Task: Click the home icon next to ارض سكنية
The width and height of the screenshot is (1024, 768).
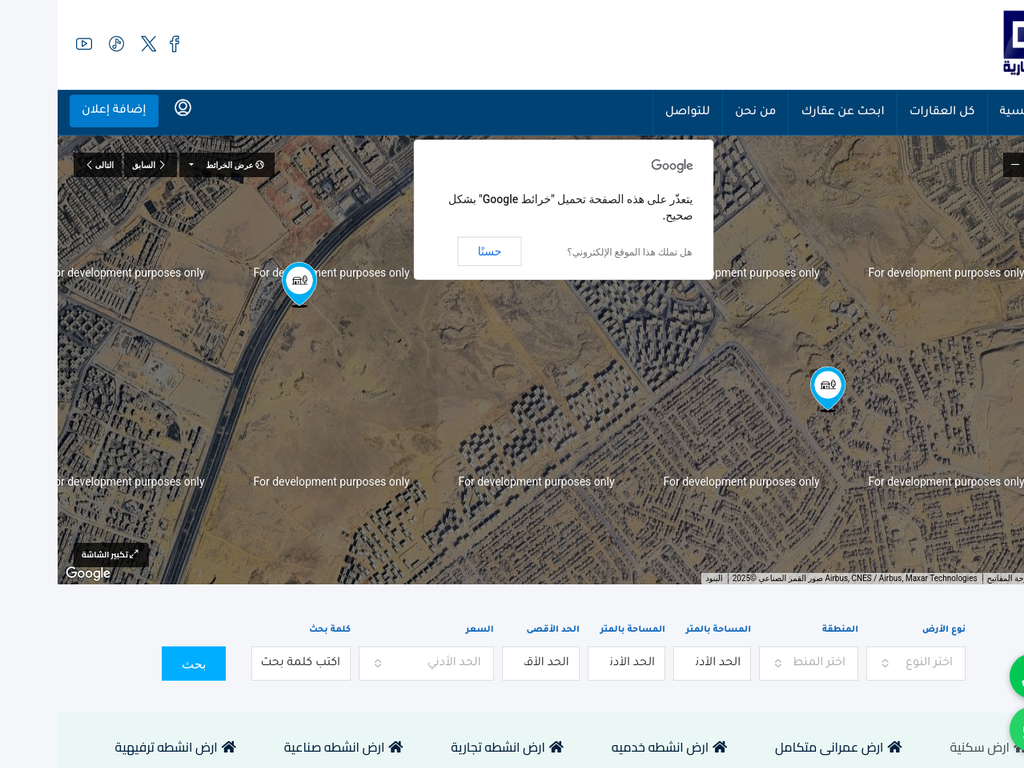Action: coord(1016,747)
